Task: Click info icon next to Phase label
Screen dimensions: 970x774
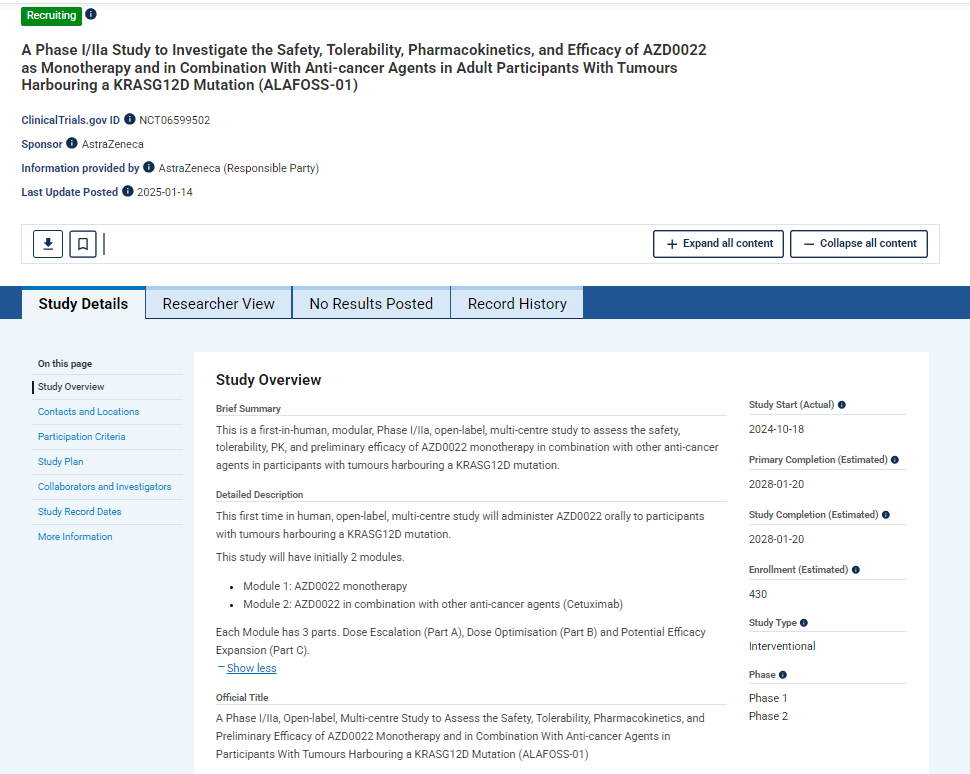Action: (783, 675)
